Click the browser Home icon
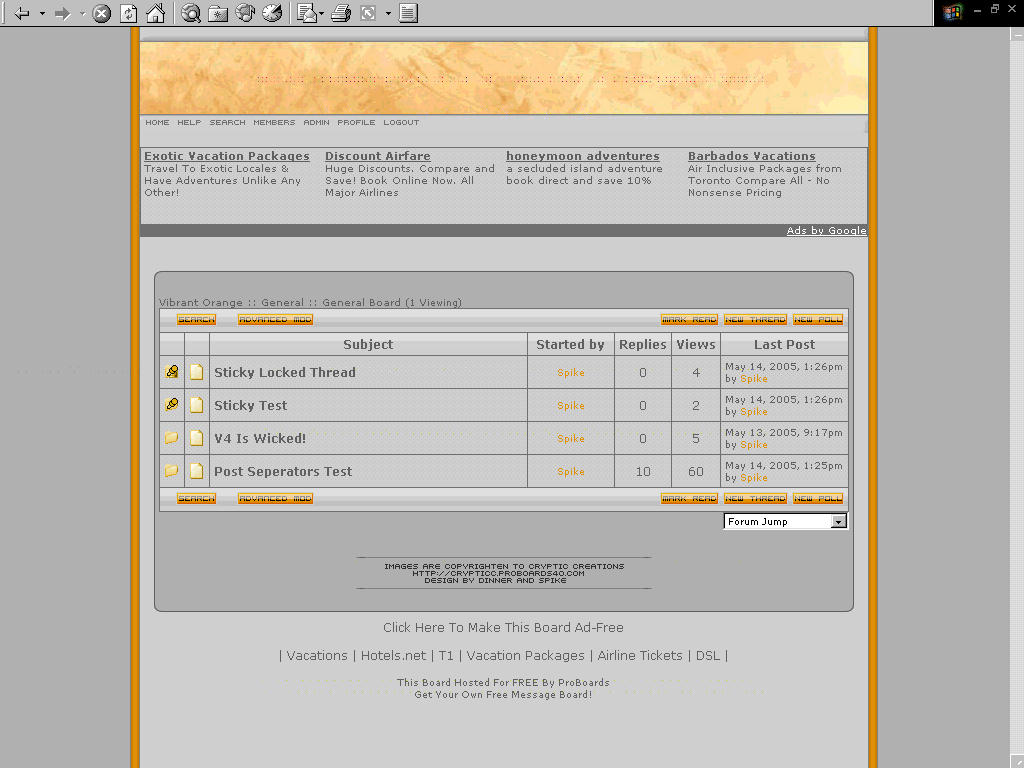Image resolution: width=1024 pixels, height=768 pixels. click(156, 13)
